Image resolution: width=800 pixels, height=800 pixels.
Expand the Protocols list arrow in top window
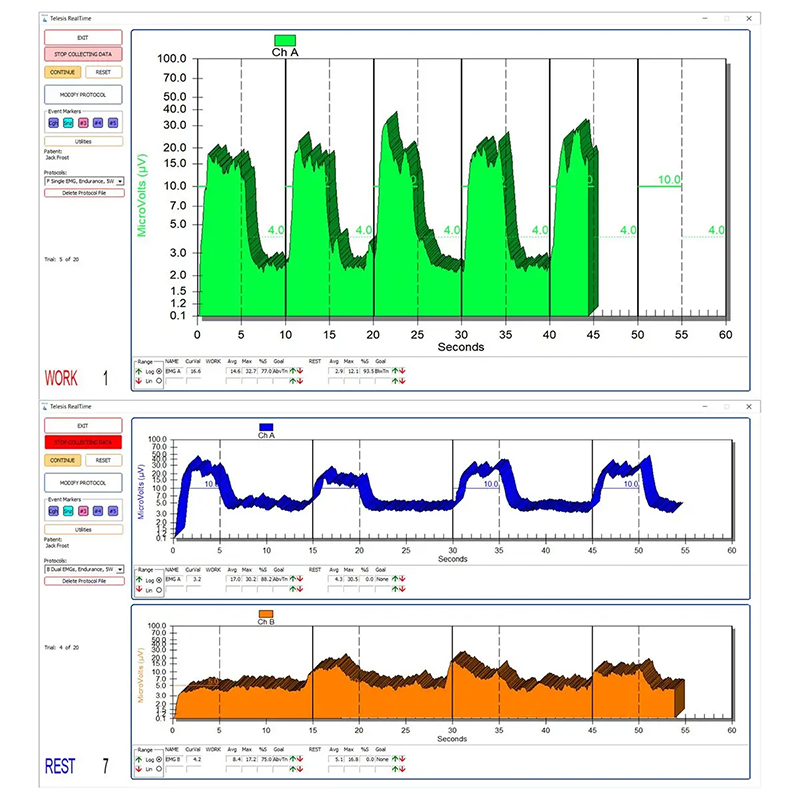tap(119, 181)
